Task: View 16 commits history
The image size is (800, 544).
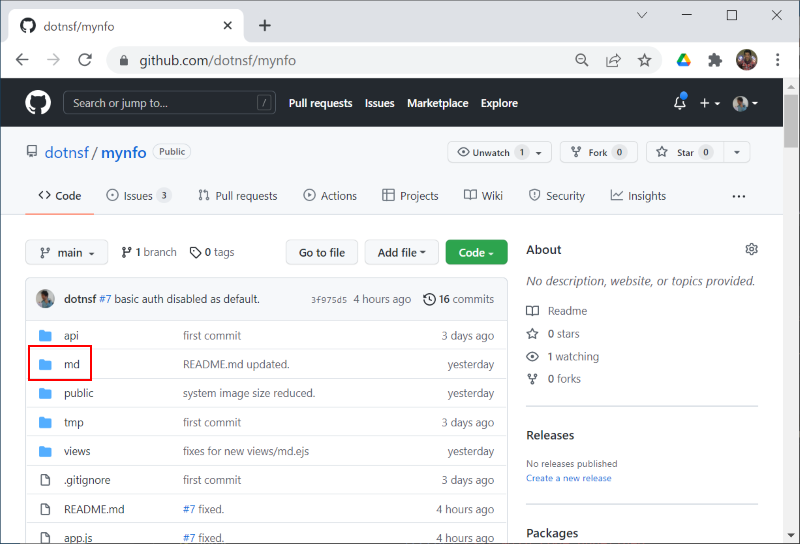Action: click(459, 299)
